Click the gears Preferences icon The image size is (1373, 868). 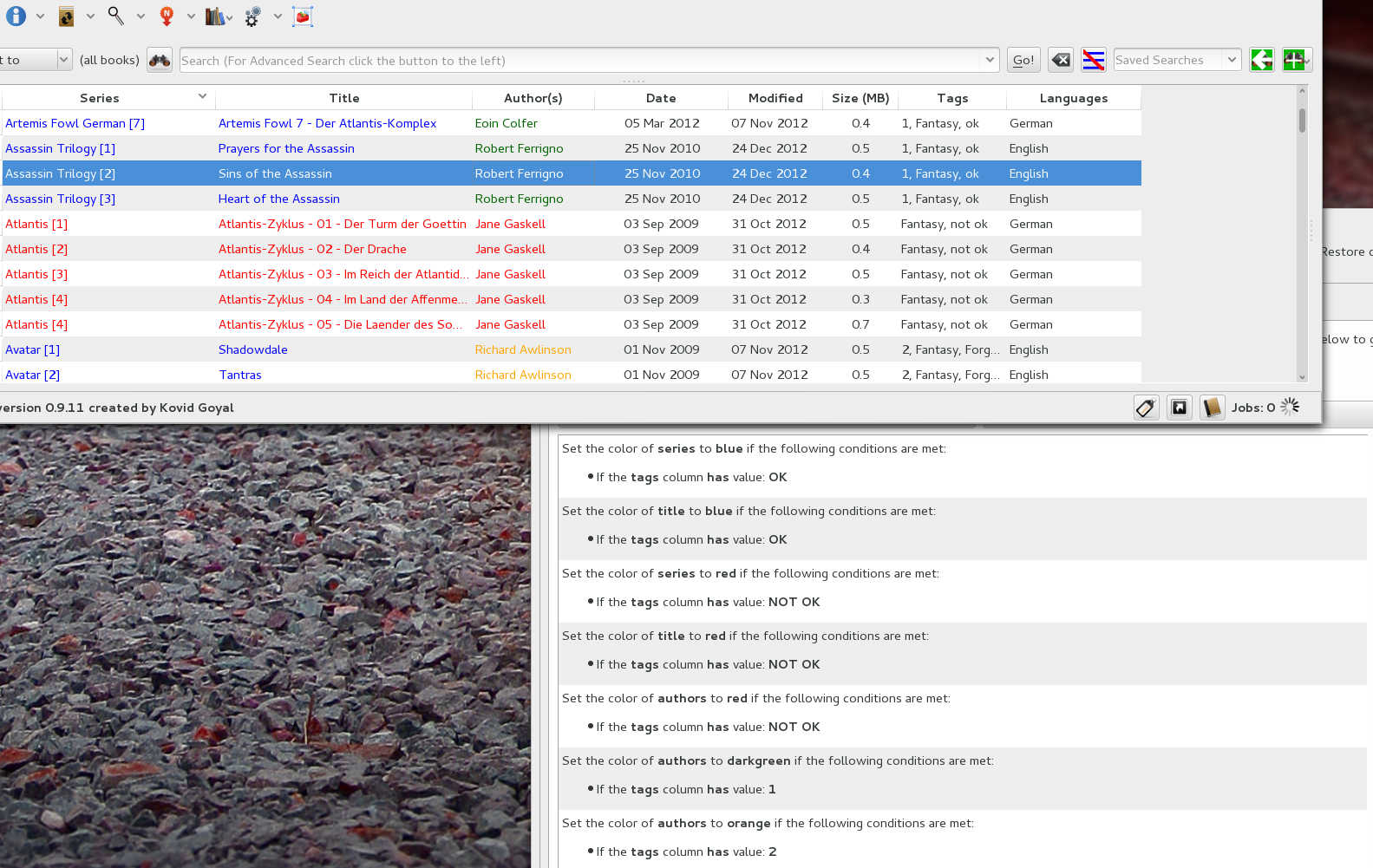point(252,16)
